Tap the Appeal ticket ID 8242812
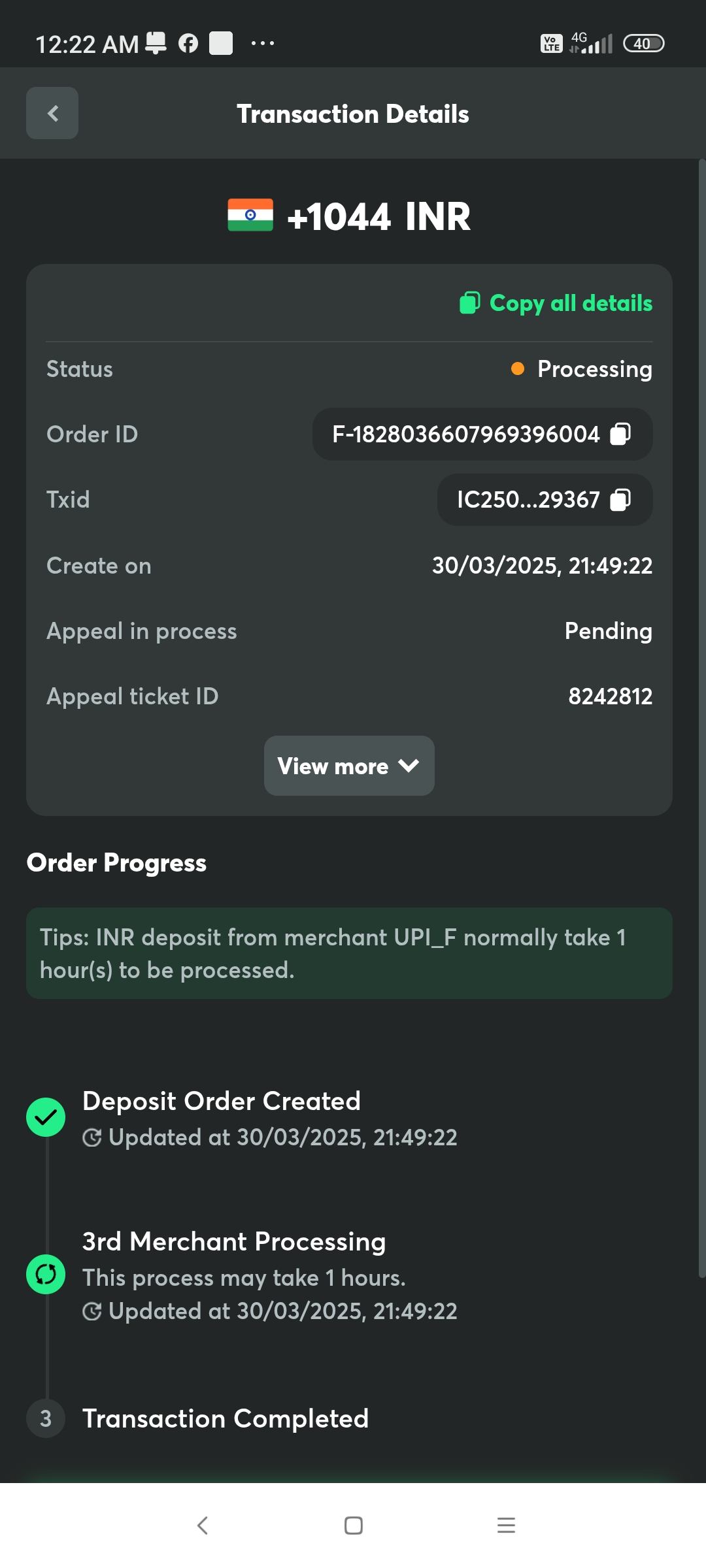This screenshot has width=706, height=1568. [610, 696]
